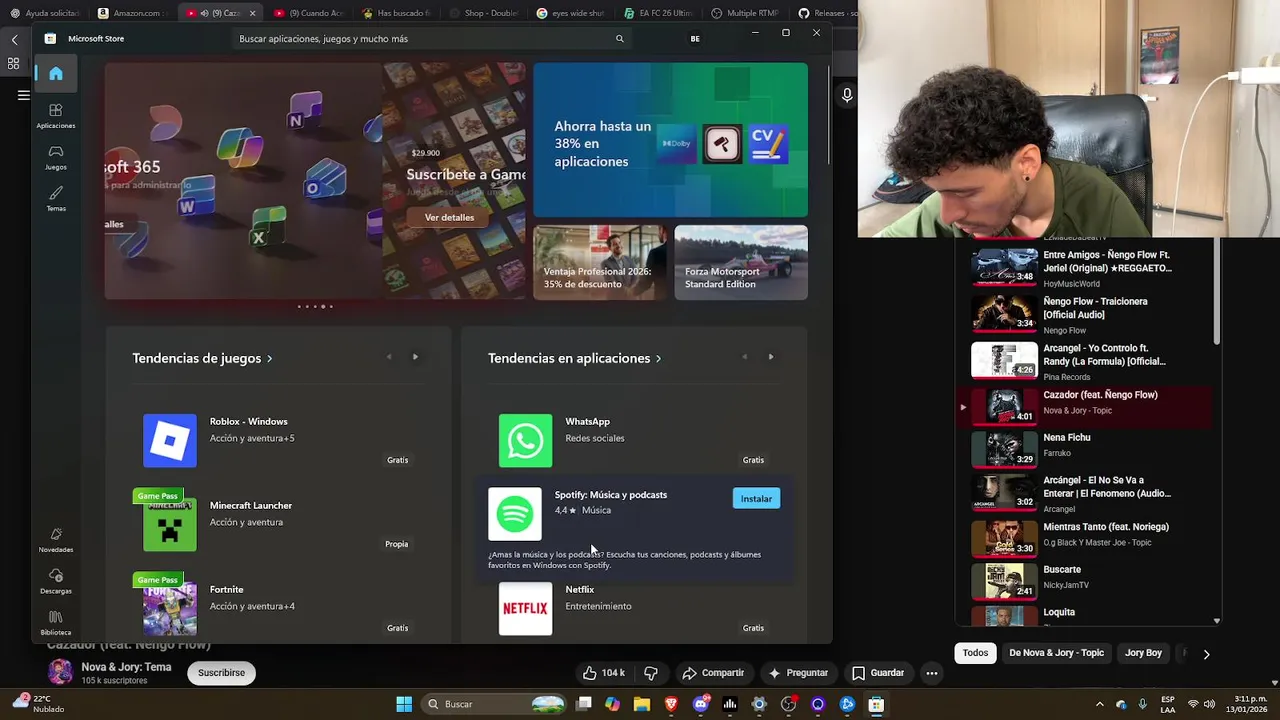Open Ventaja Profesional 2026 promo tile
Image resolution: width=1280 pixels, height=720 pixels.
tap(600, 262)
